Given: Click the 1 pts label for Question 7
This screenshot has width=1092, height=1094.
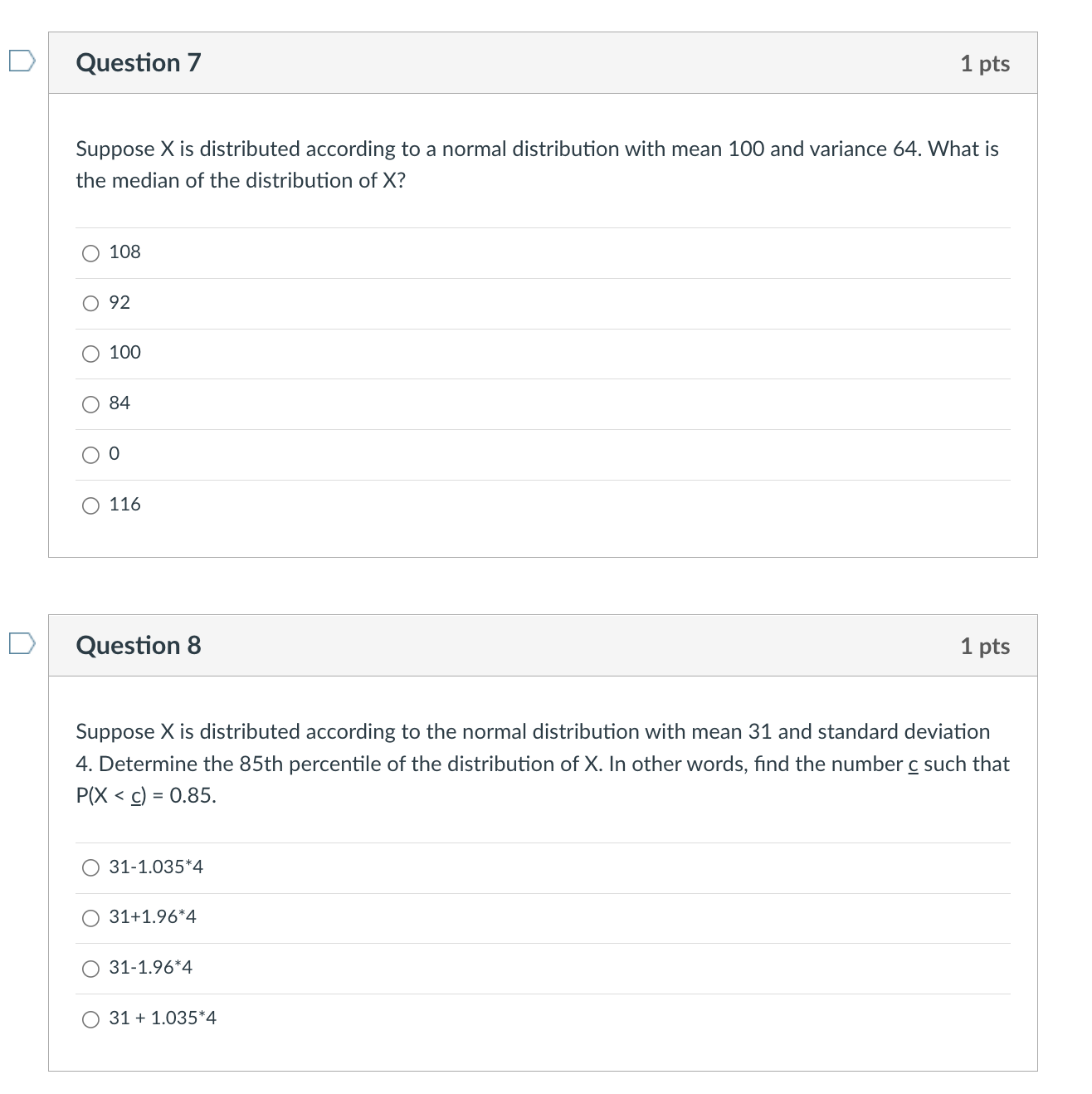Looking at the screenshot, I should point(986,62).
